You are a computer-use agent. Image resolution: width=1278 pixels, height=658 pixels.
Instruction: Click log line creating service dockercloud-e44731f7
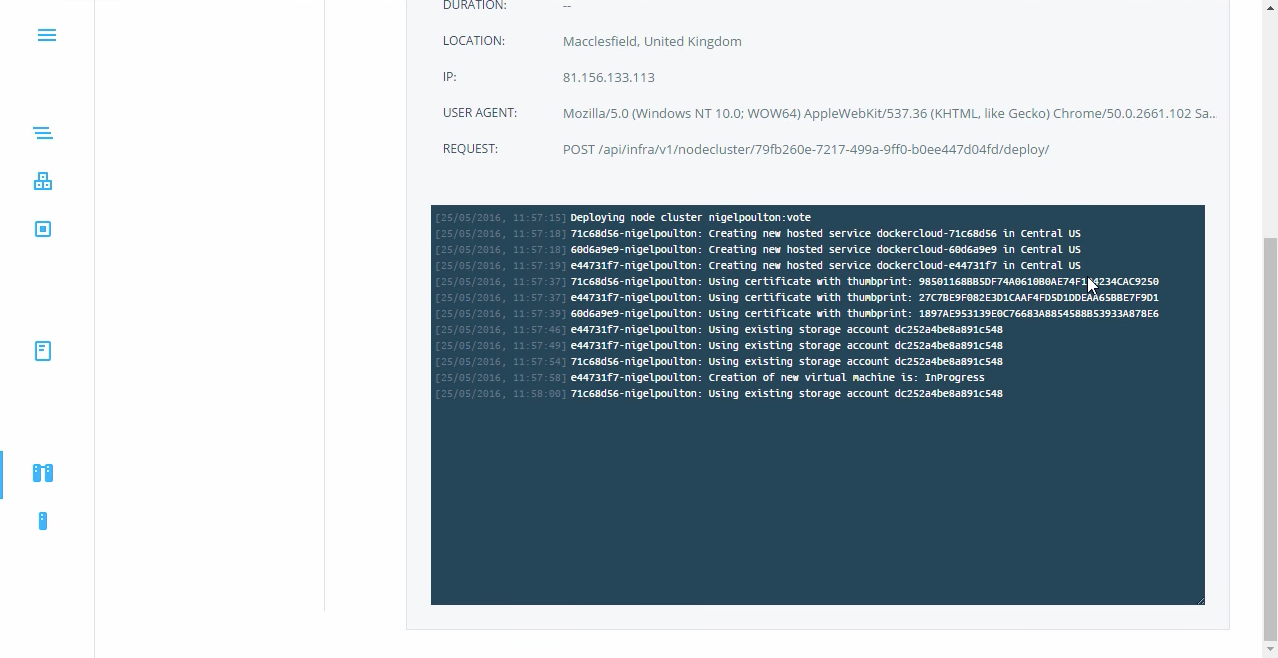758,265
